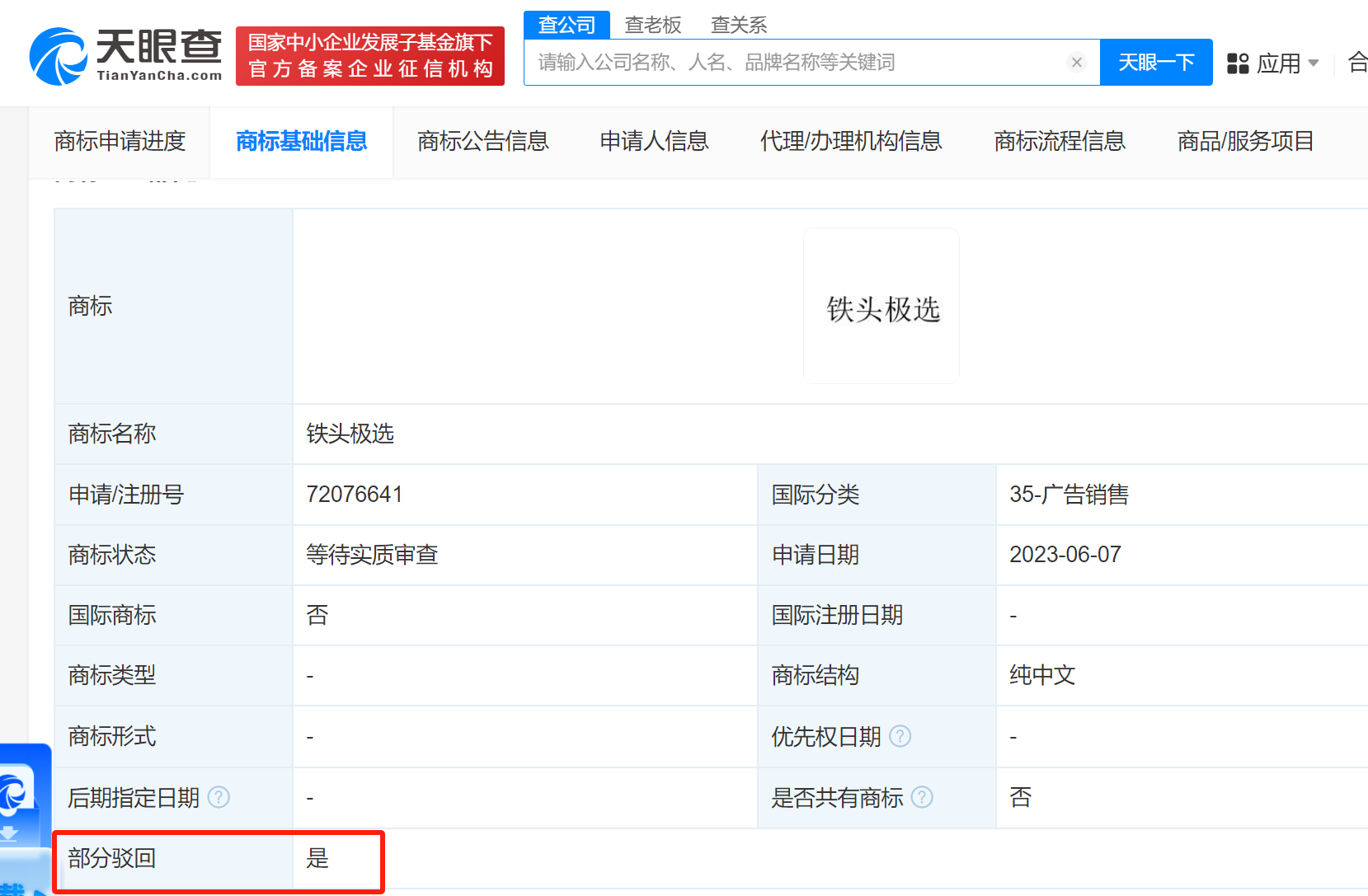Switch to the 查关系 search tab

pyautogui.click(x=739, y=25)
